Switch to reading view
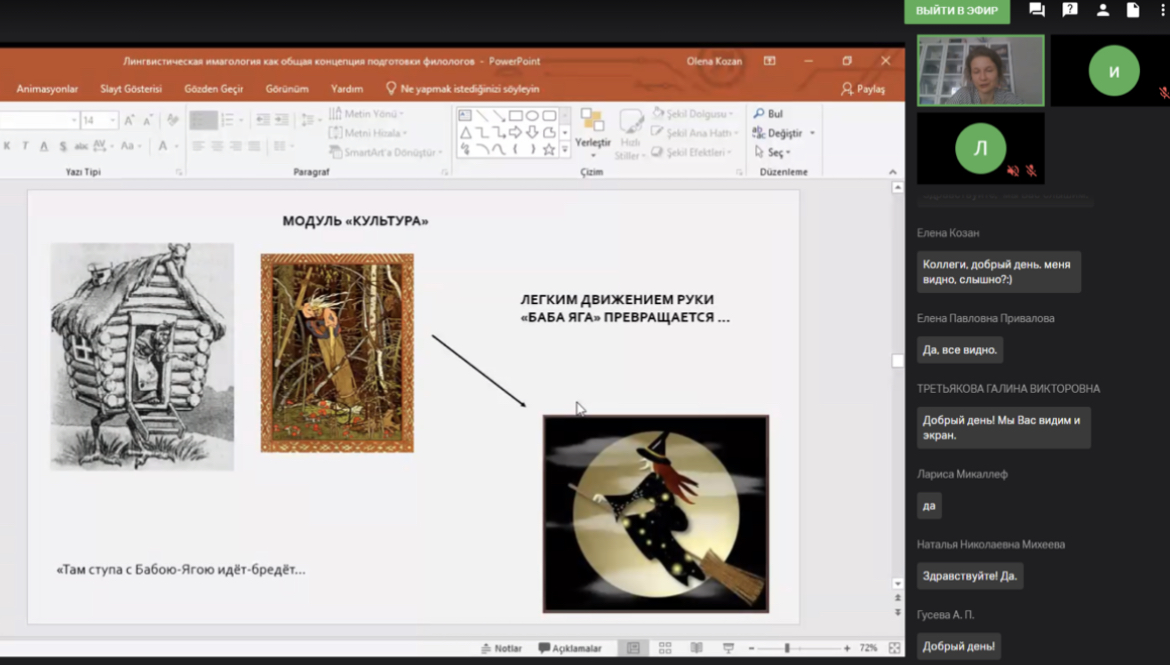This screenshot has height=665, width=1170. coord(696,648)
